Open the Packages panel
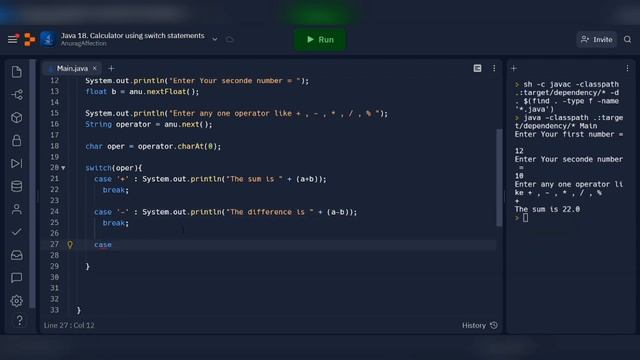This screenshot has height=360, width=640. pos(17,118)
